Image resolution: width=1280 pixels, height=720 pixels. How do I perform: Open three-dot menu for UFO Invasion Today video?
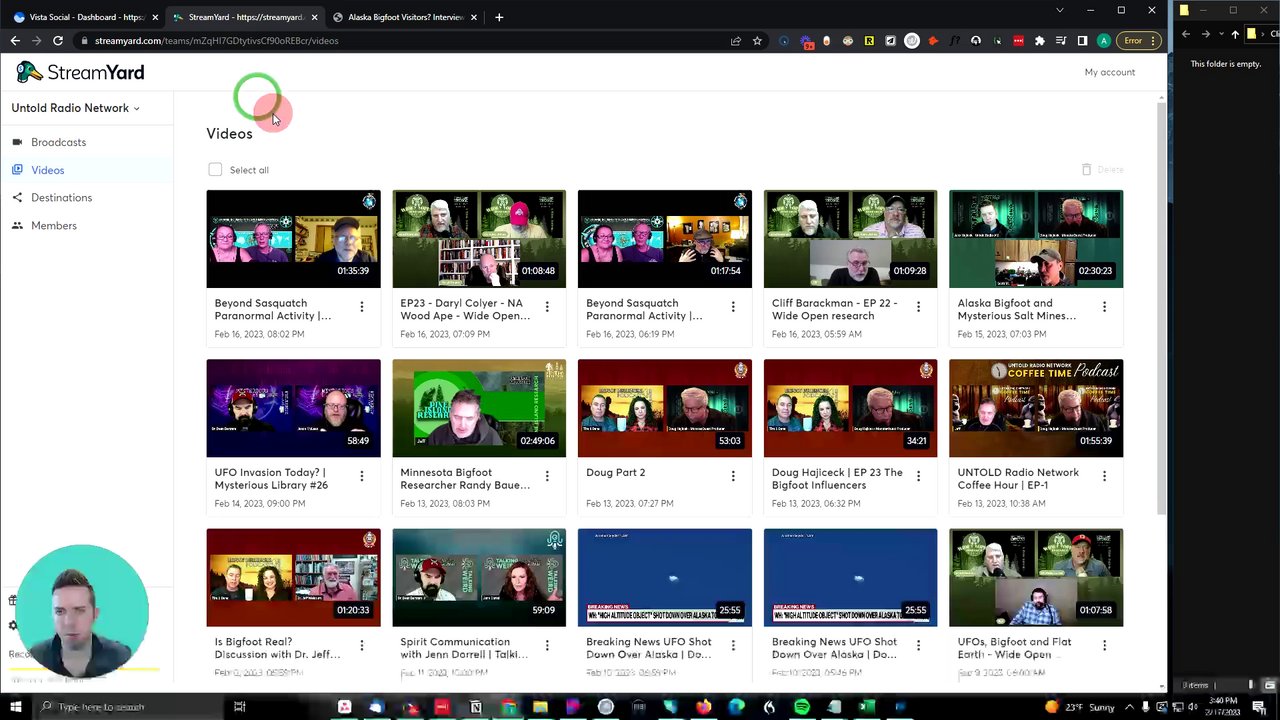pos(362,476)
